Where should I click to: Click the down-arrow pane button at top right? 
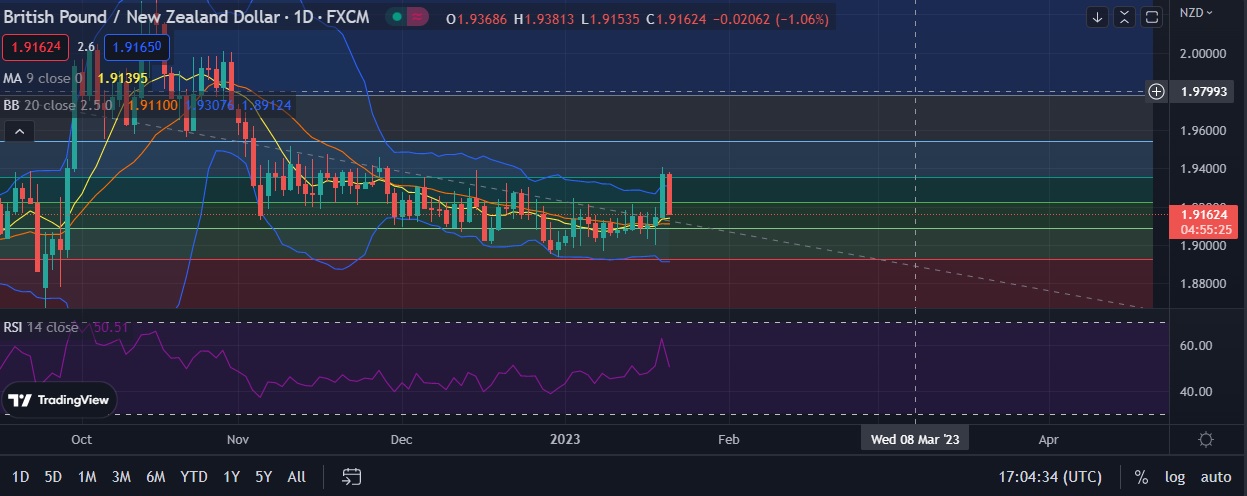point(1098,17)
